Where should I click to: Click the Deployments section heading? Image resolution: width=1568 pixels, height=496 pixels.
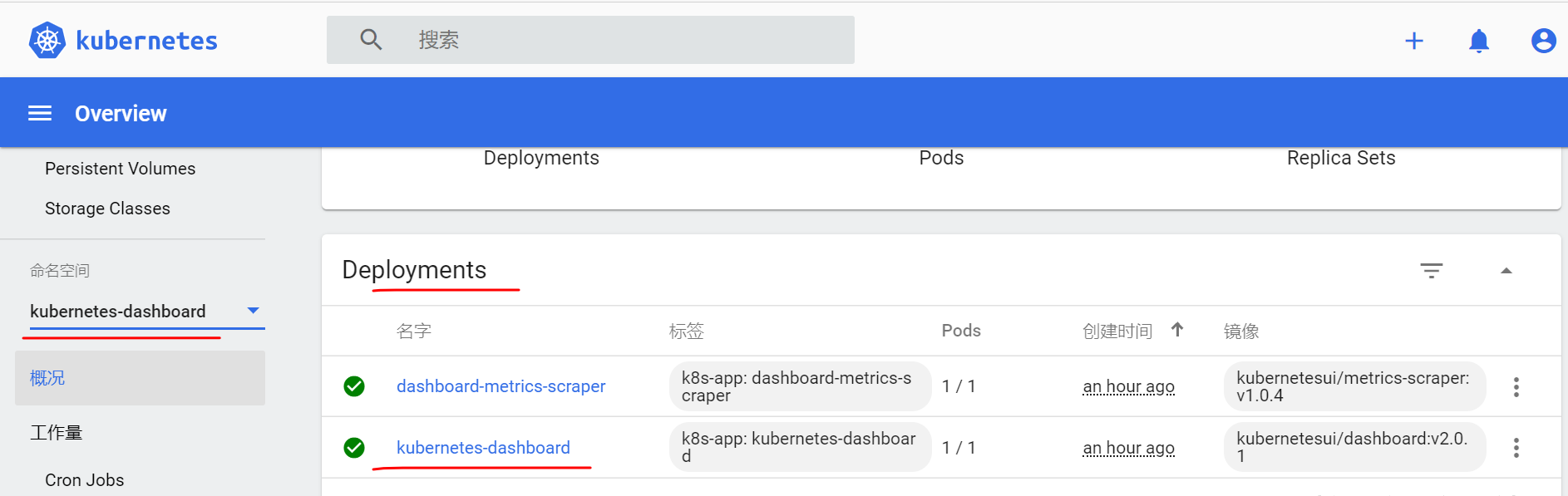pos(414,270)
